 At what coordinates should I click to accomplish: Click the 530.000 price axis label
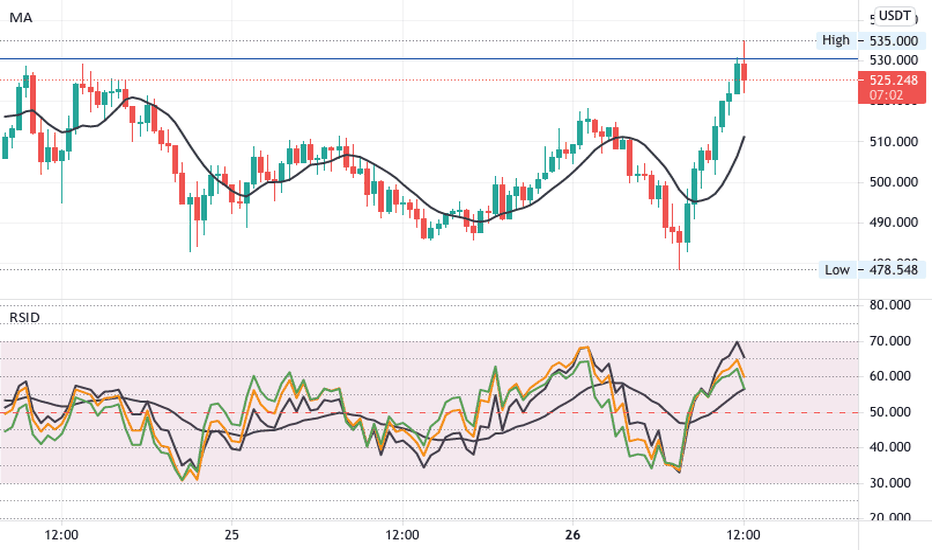[x=893, y=61]
